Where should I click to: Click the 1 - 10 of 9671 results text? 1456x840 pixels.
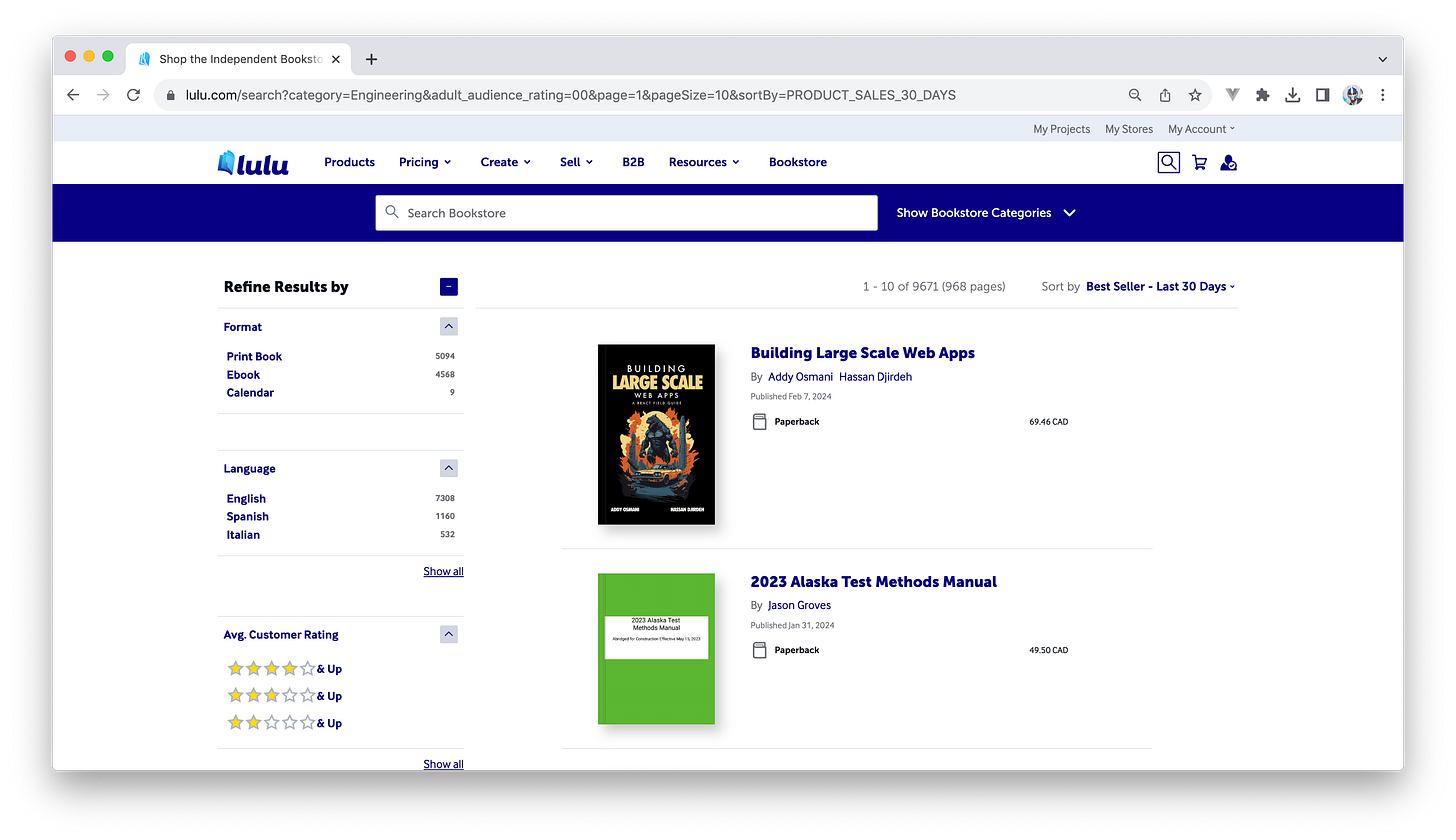pyautogui.click(x=934, y=286)
